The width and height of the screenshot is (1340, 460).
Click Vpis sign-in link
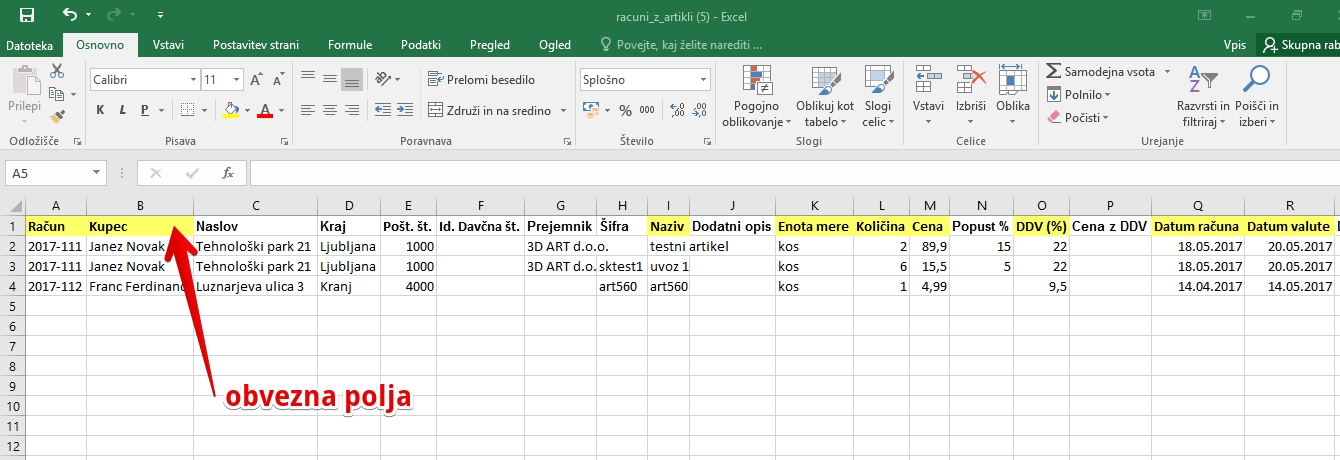pyautogui.click(x=1235, y=45)
